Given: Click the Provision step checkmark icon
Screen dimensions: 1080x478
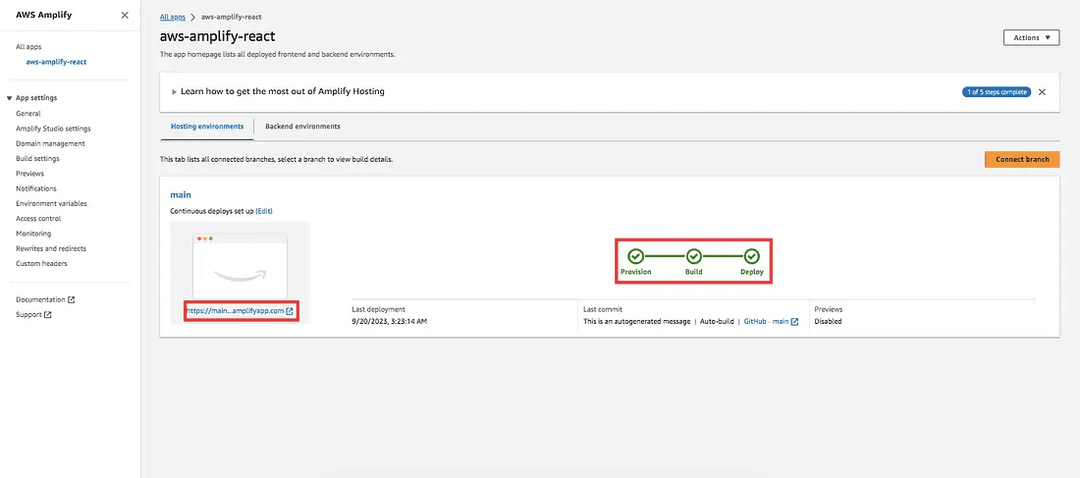Looking at the screenshot, I should click(x=636, y=257).
